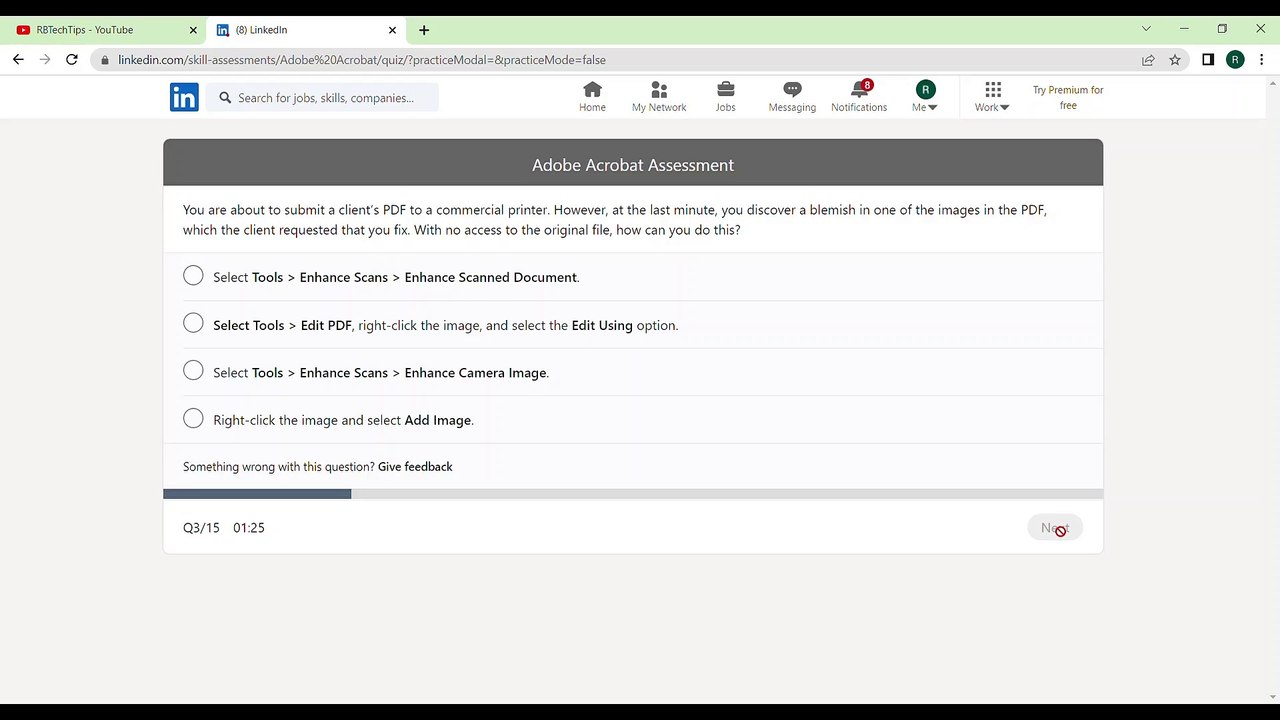1280x720 pixels.
Task: Click the quiz progress bar
Action: (633, 494)
